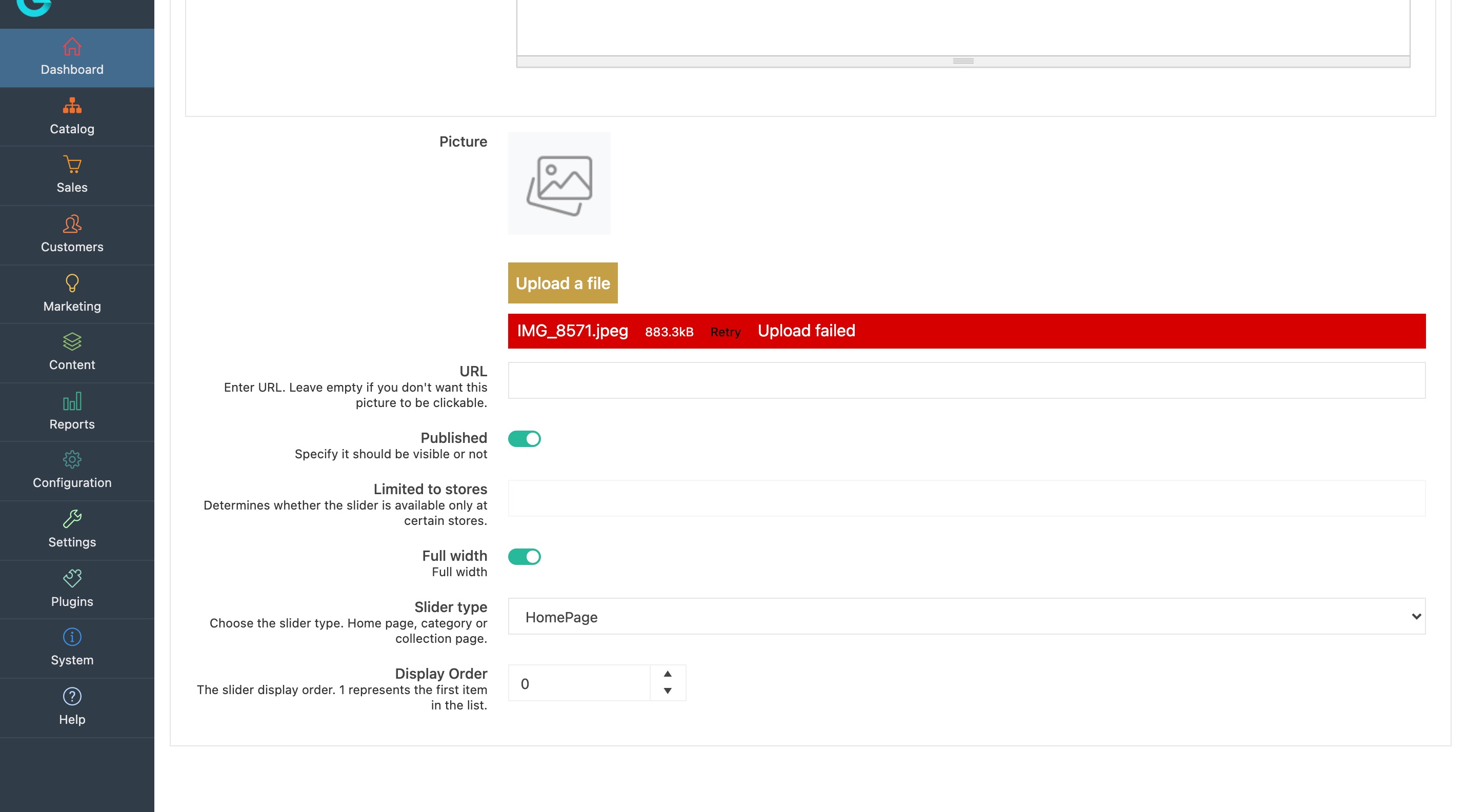This screenshot has width=1467, height=812.
Task: Open the Configuration gear icon
Action: tap(72, 459)
